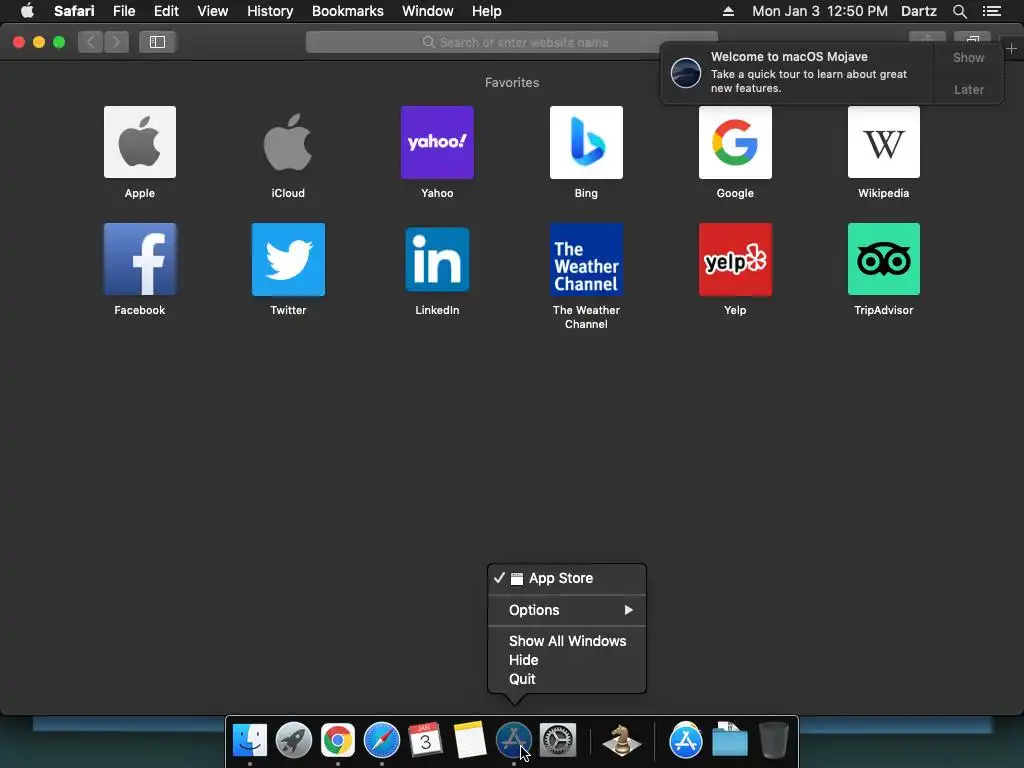Add a new tab with plus button
This screenshot has width=1024, height=768.
coord(1011,49)
